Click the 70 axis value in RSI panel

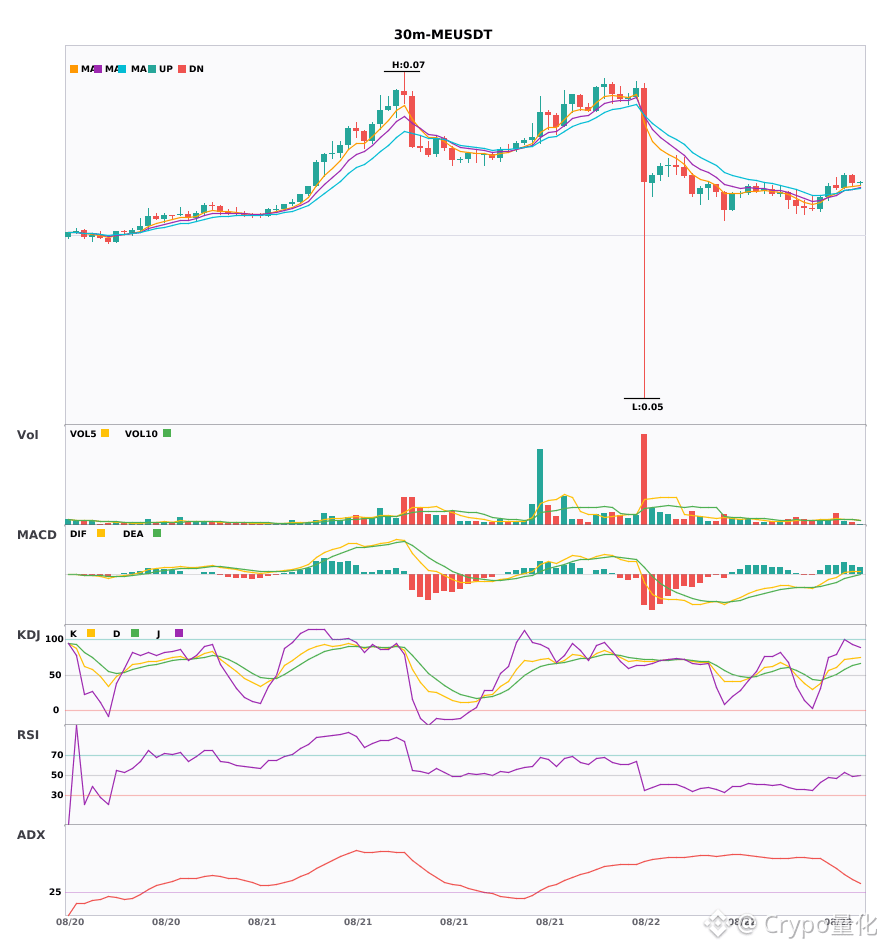(57, 755)
